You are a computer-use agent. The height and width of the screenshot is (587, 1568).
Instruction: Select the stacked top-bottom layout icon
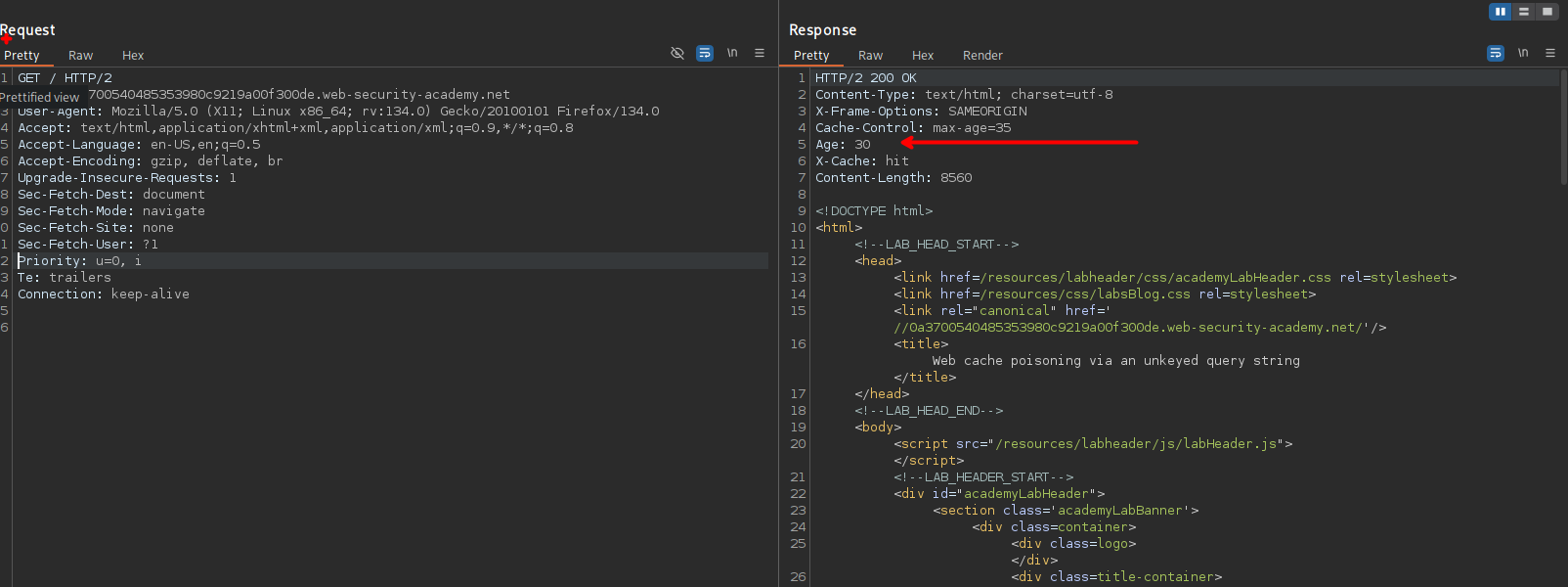[x=1524, y=12]
